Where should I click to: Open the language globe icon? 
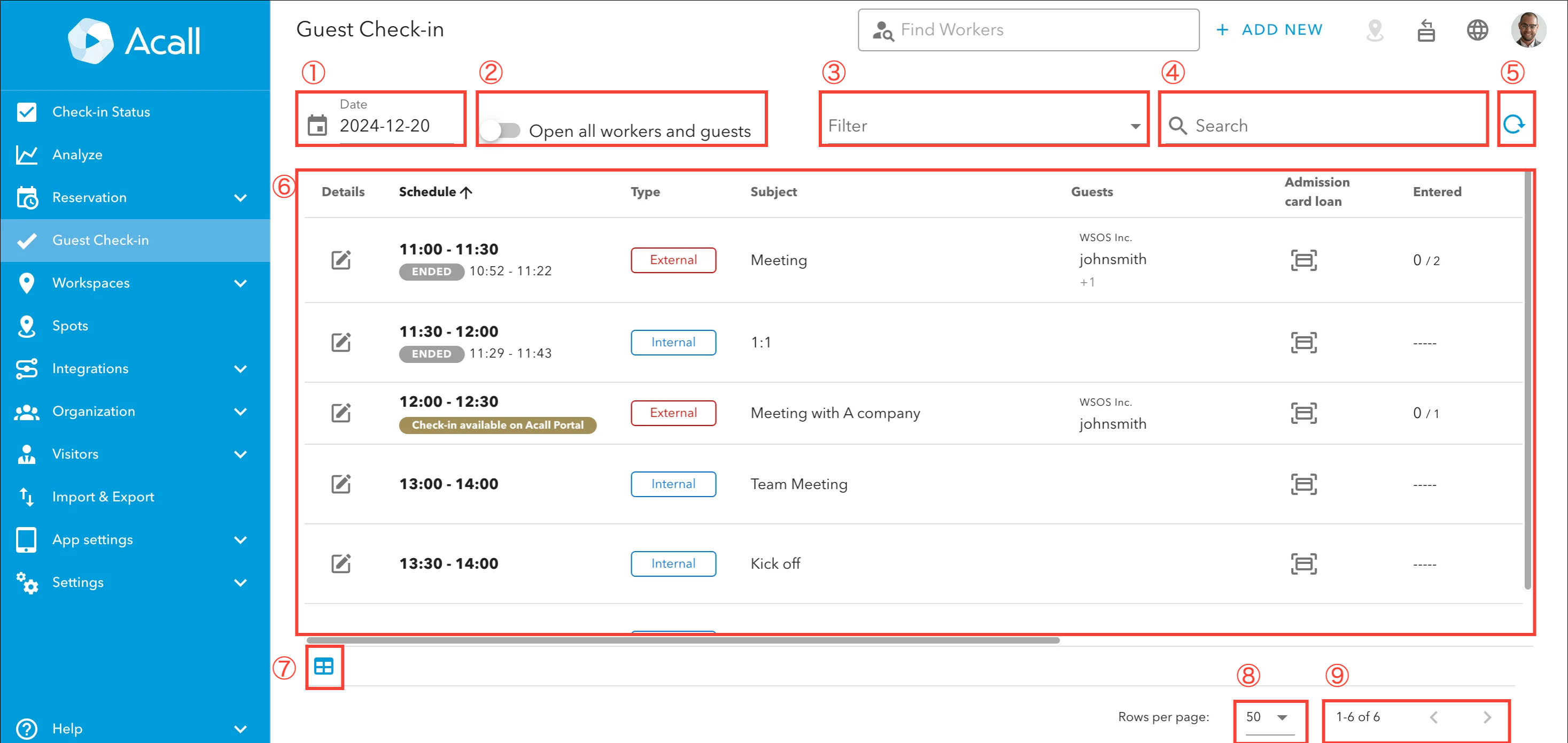pos(1477,30)
